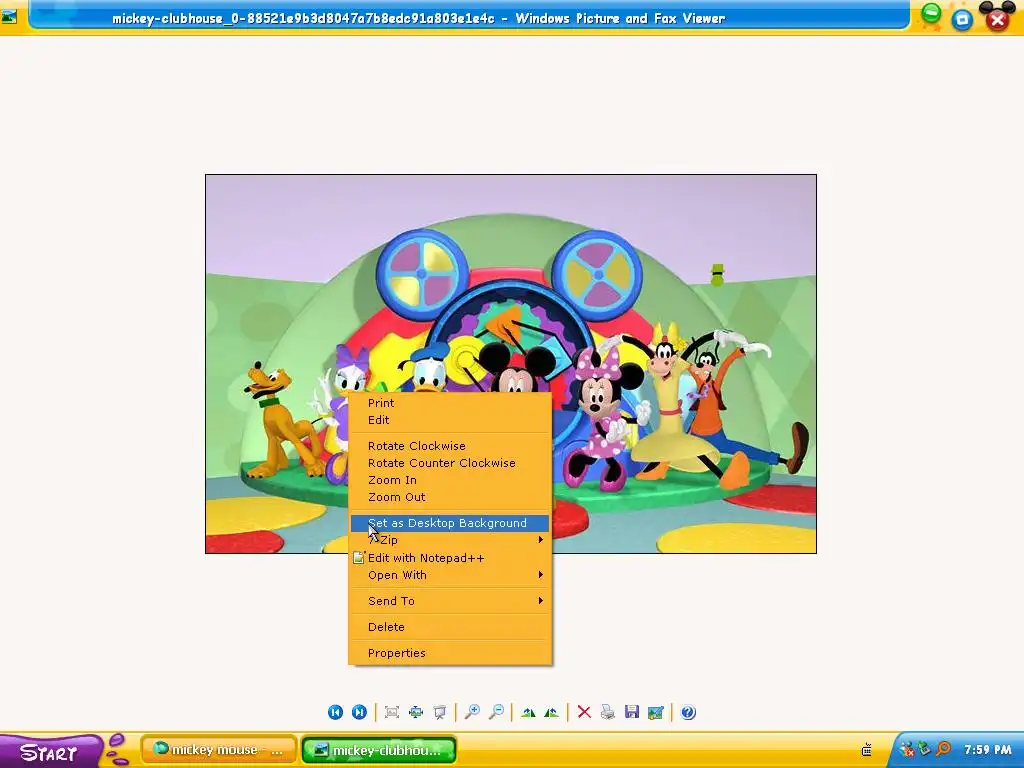Expand the Send To submenu
This screenshot has width=1024, height=768.
point(450,601)
